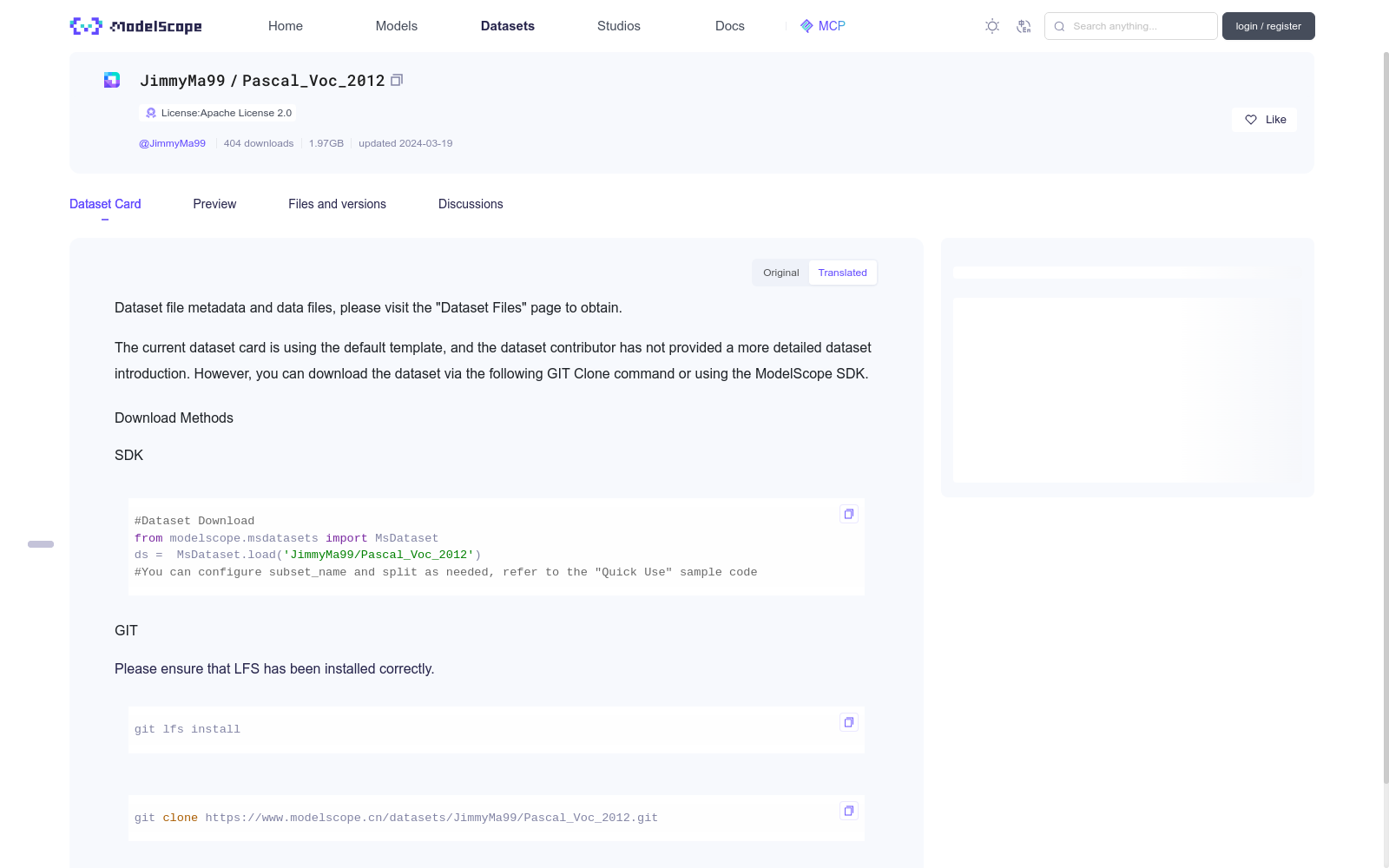This screenshot has width=1389, height=868.
Task: Click the 1.97GB size label
Action: pyautogui.click(x=326, y=143)
